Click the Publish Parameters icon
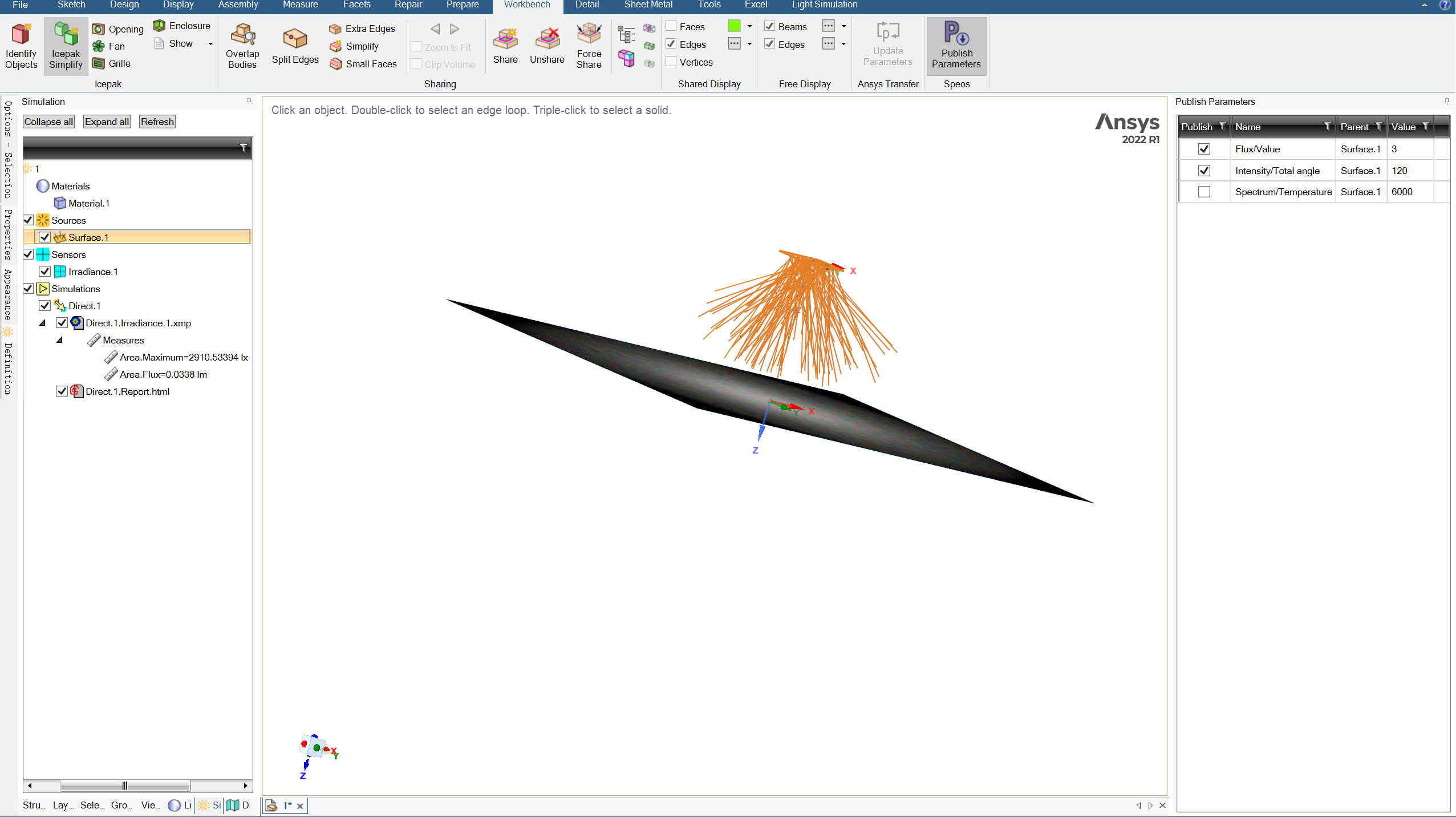The height and width of the screenshot is (817, 1456). [x=956, y=34]
